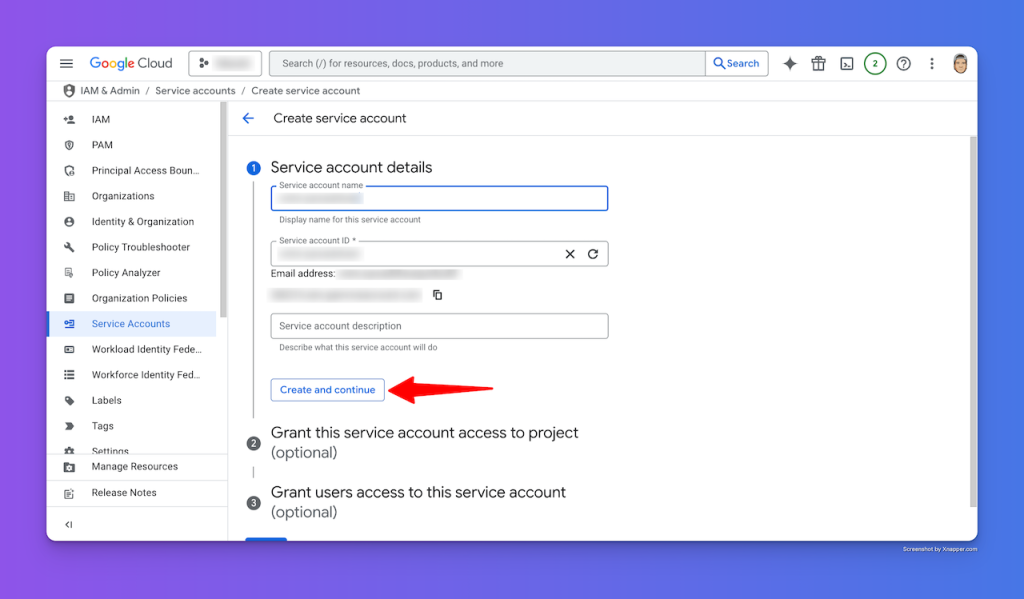Open the help question mark icon
The width and height of the screenshot is (1024, 599).
(904, 63)
